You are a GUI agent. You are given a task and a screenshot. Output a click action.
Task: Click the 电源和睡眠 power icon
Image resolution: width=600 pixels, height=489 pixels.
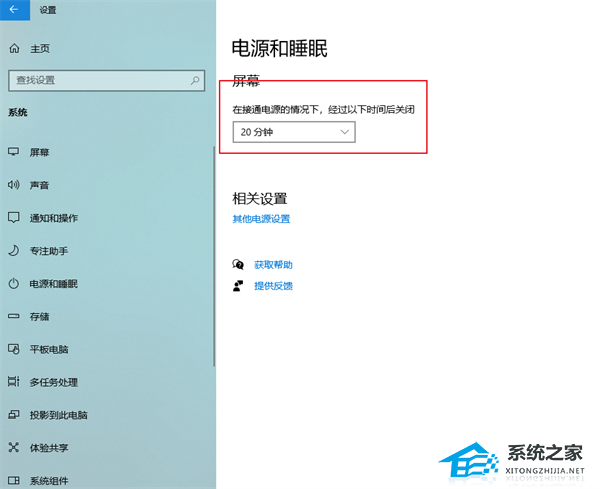point(13,284)
